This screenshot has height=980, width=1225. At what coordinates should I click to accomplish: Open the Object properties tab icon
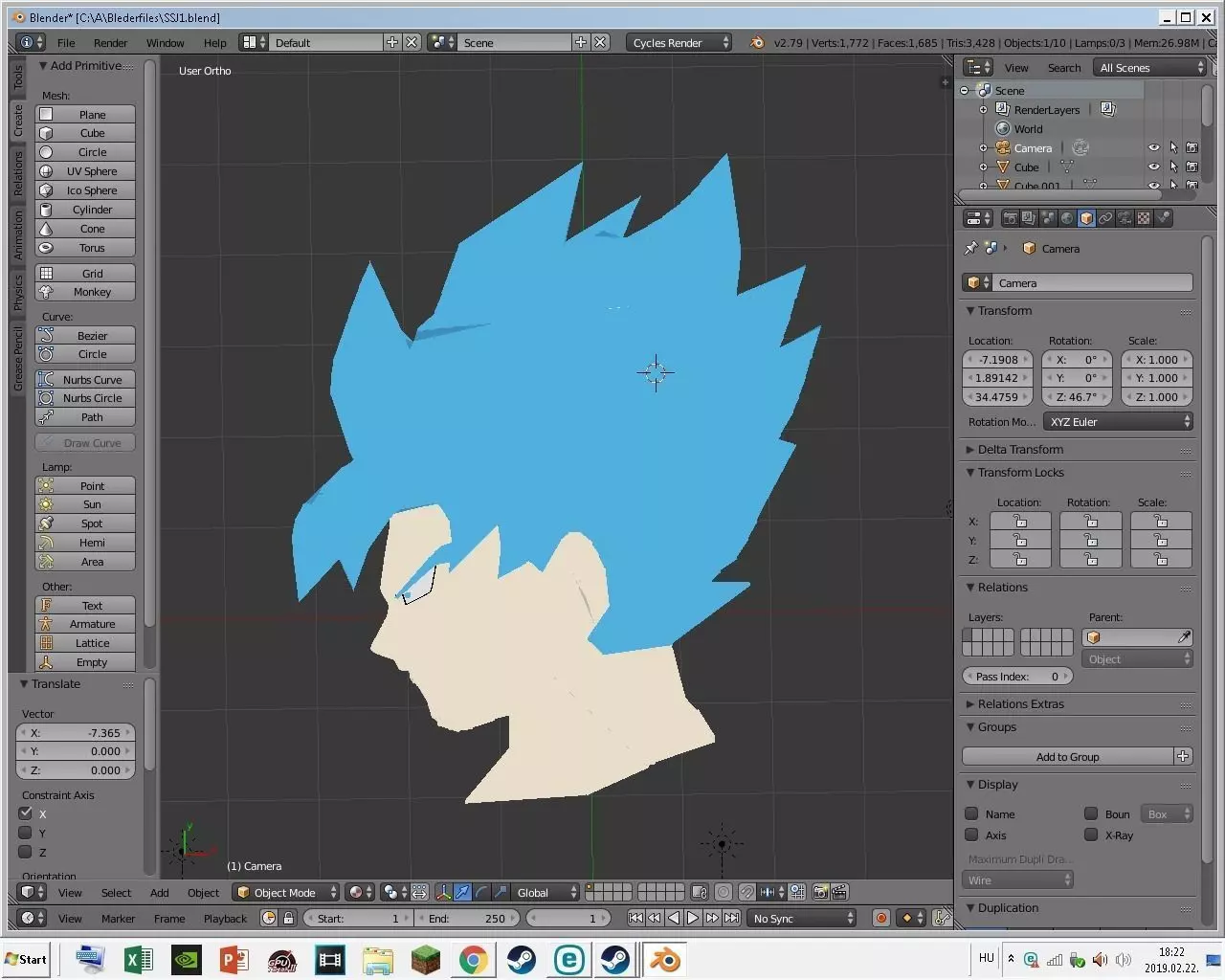click(x=1086, y=218)
